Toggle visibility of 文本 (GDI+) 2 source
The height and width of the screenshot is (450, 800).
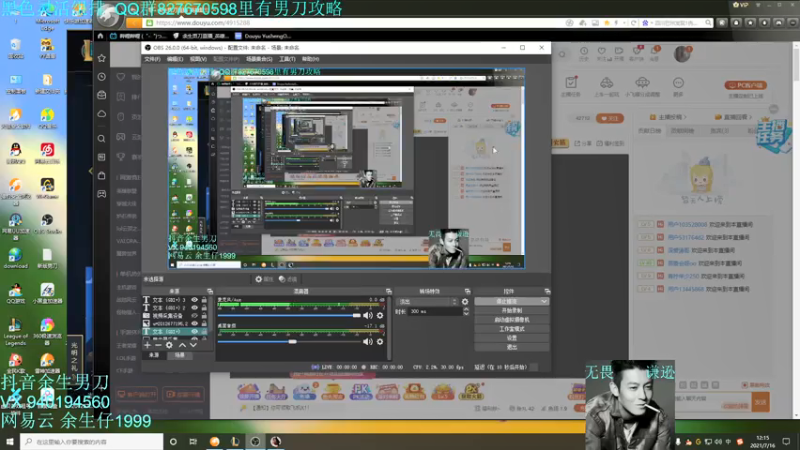pyautogui.click(x=194, y=308)
